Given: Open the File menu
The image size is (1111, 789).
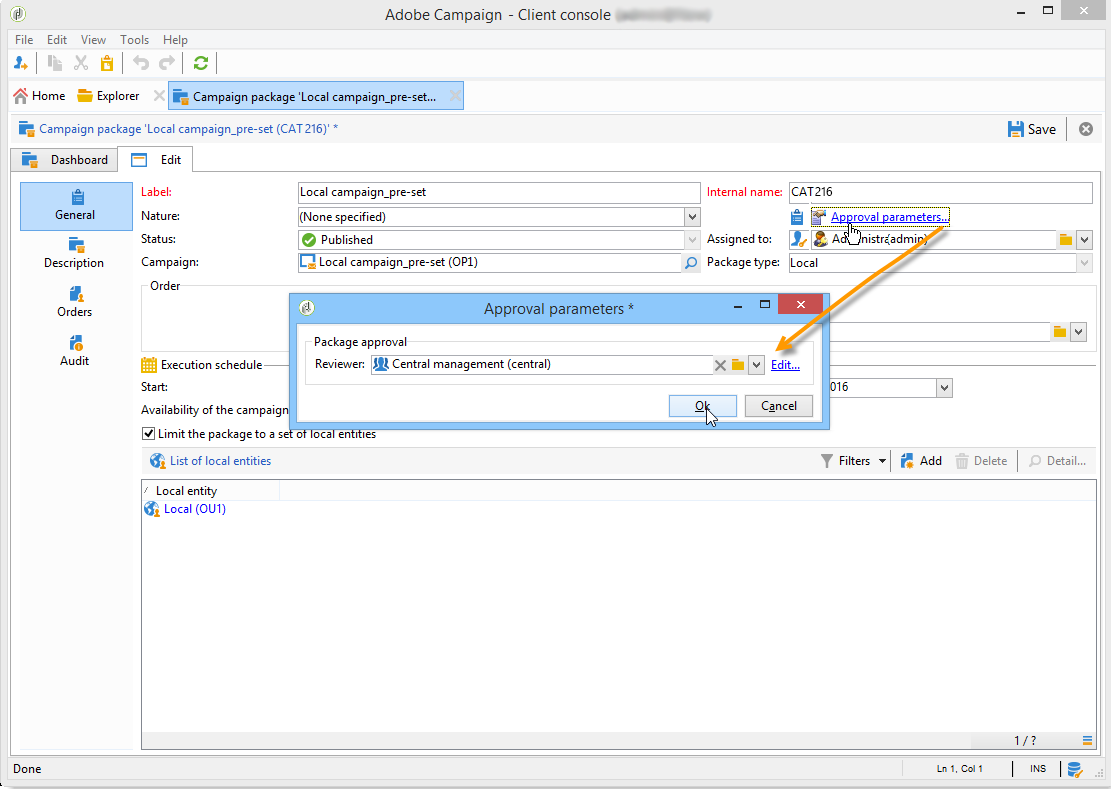Looking at the screenshot, I should point(24,40).
